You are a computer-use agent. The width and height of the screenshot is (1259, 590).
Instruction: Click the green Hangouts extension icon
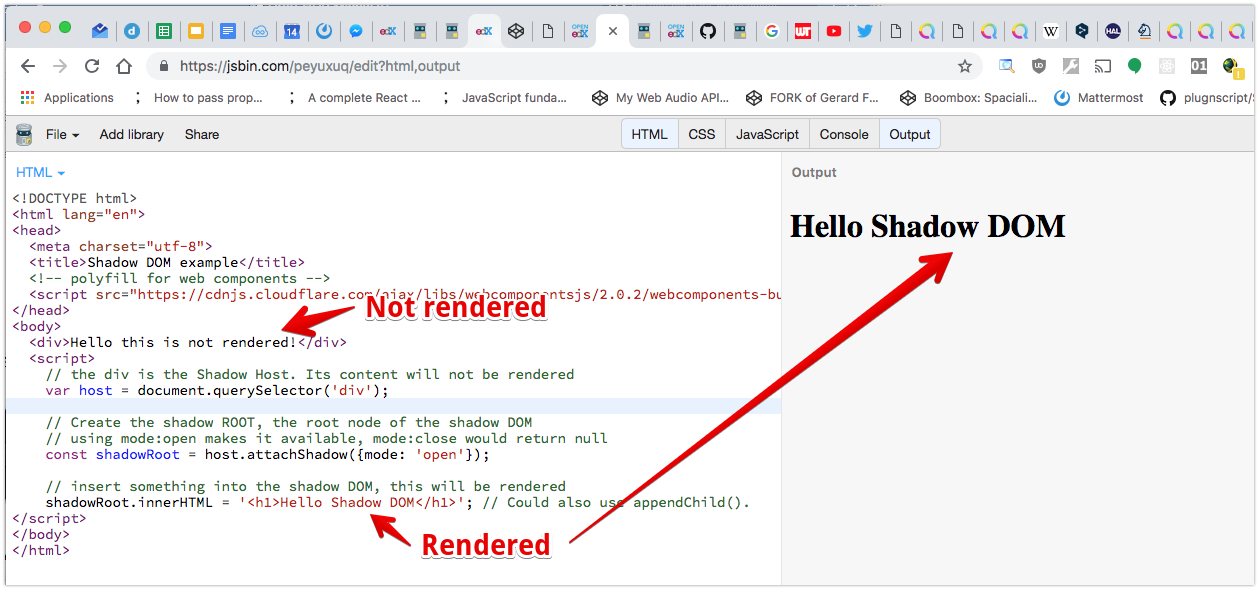coord(1135,66)
